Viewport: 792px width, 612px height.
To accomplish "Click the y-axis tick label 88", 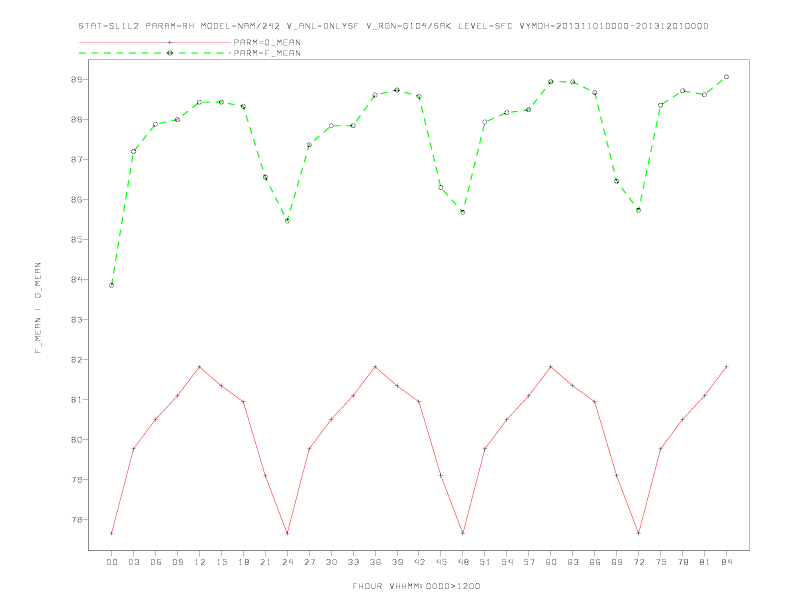I will click(x=76, y=120).
